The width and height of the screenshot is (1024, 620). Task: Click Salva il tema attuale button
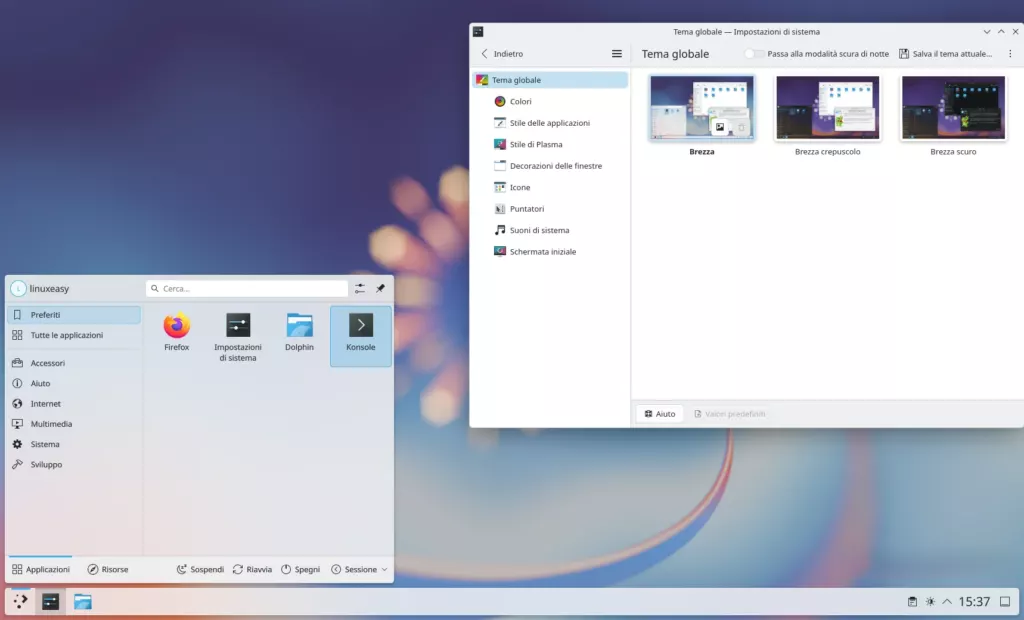[x=946, y=54]
